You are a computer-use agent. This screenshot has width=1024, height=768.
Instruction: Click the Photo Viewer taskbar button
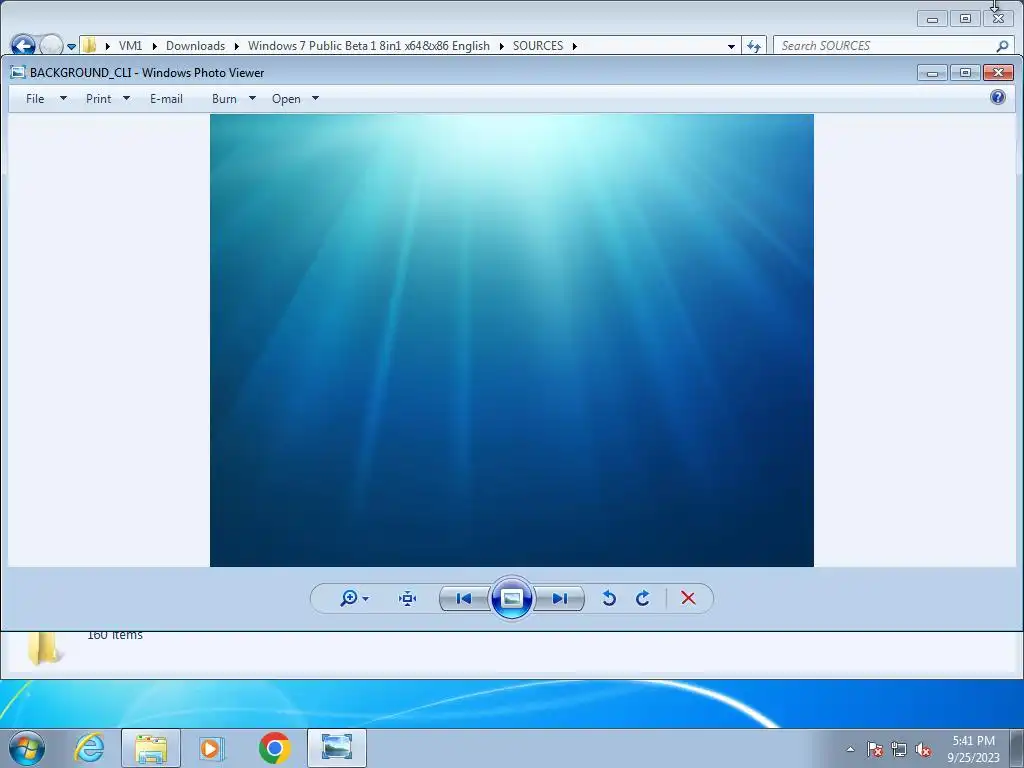pyautogui.click(x=336, y=748)
